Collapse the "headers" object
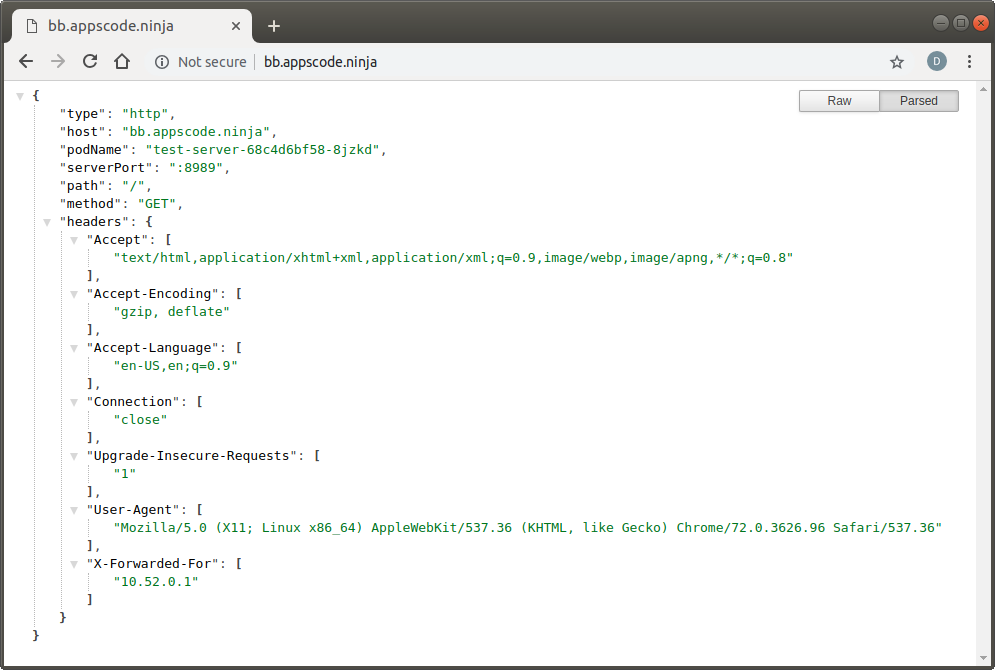The height and width of the screenshot is (670, 995). point(48,222)
